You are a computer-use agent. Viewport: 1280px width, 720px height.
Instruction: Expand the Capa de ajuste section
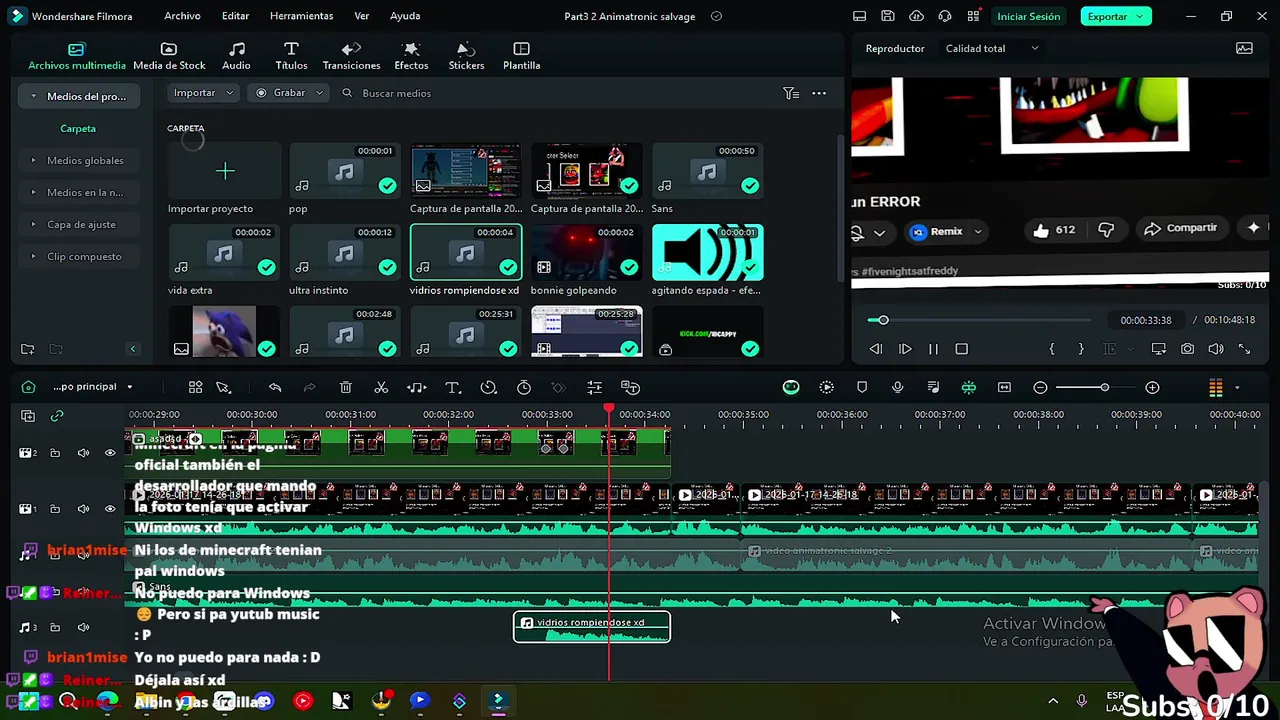tap(33, 224)
